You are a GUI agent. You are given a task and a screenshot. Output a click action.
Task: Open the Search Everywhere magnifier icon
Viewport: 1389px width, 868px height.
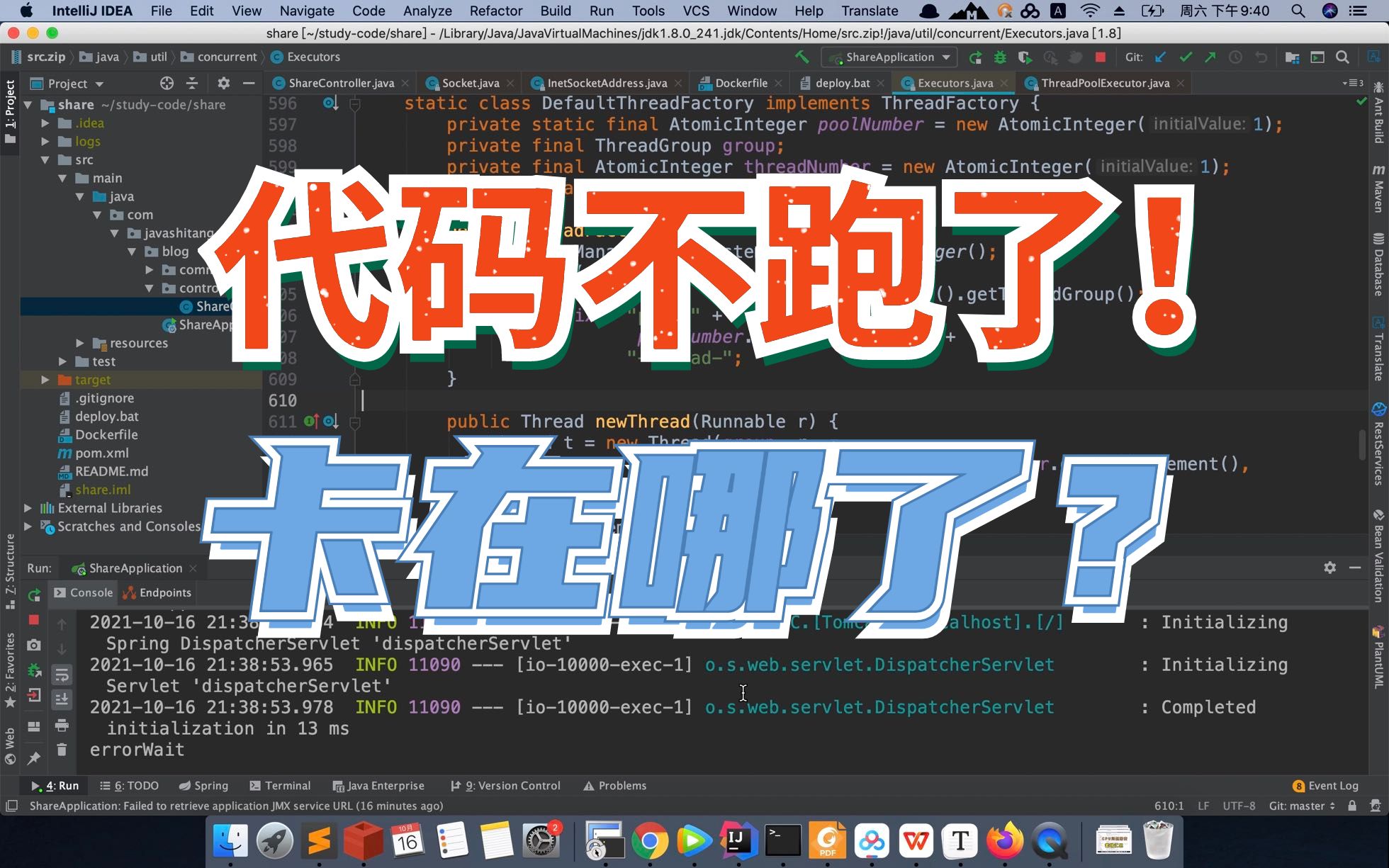(x=1342, y=57)
